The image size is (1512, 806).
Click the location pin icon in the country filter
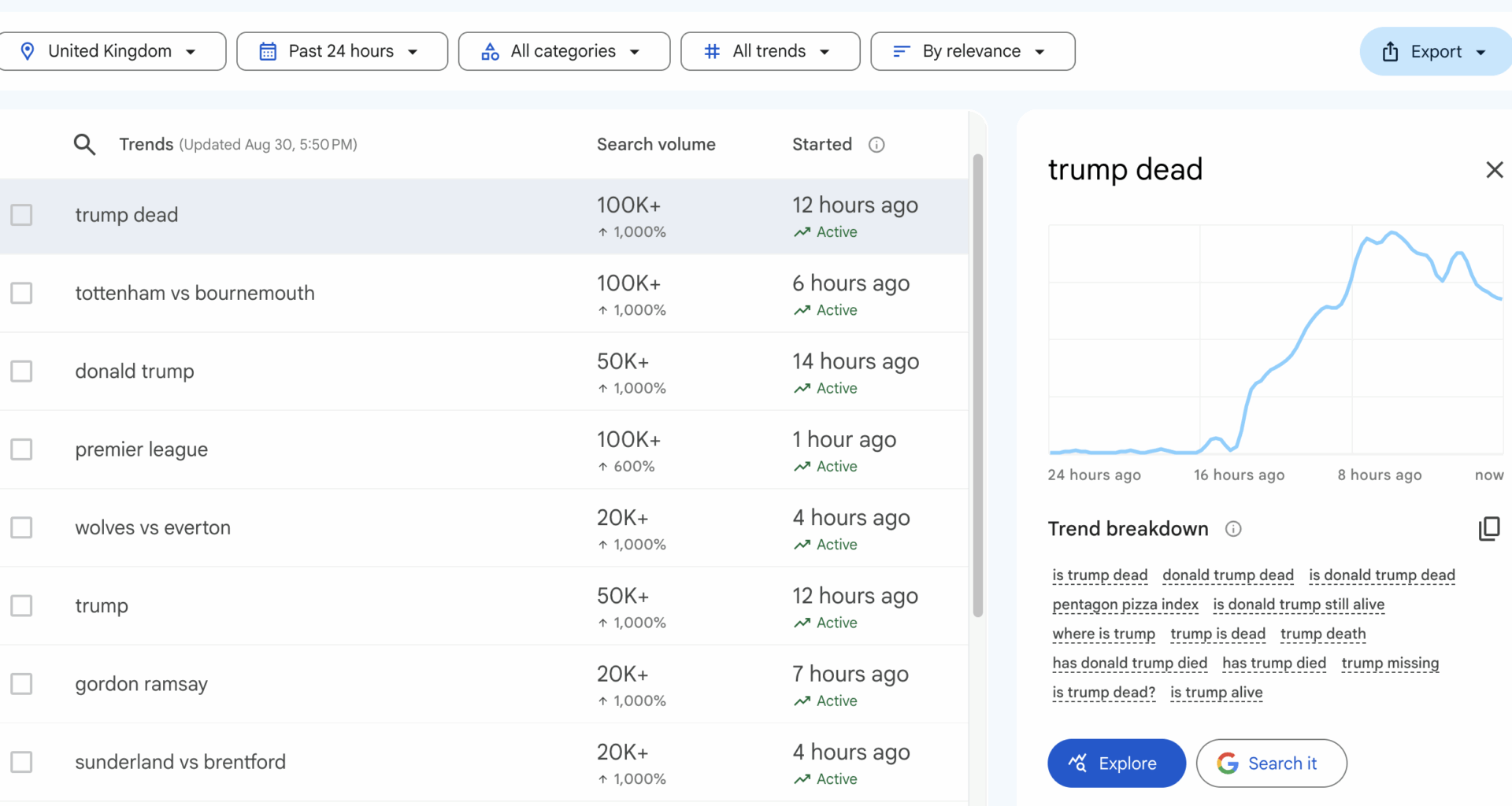28,51
